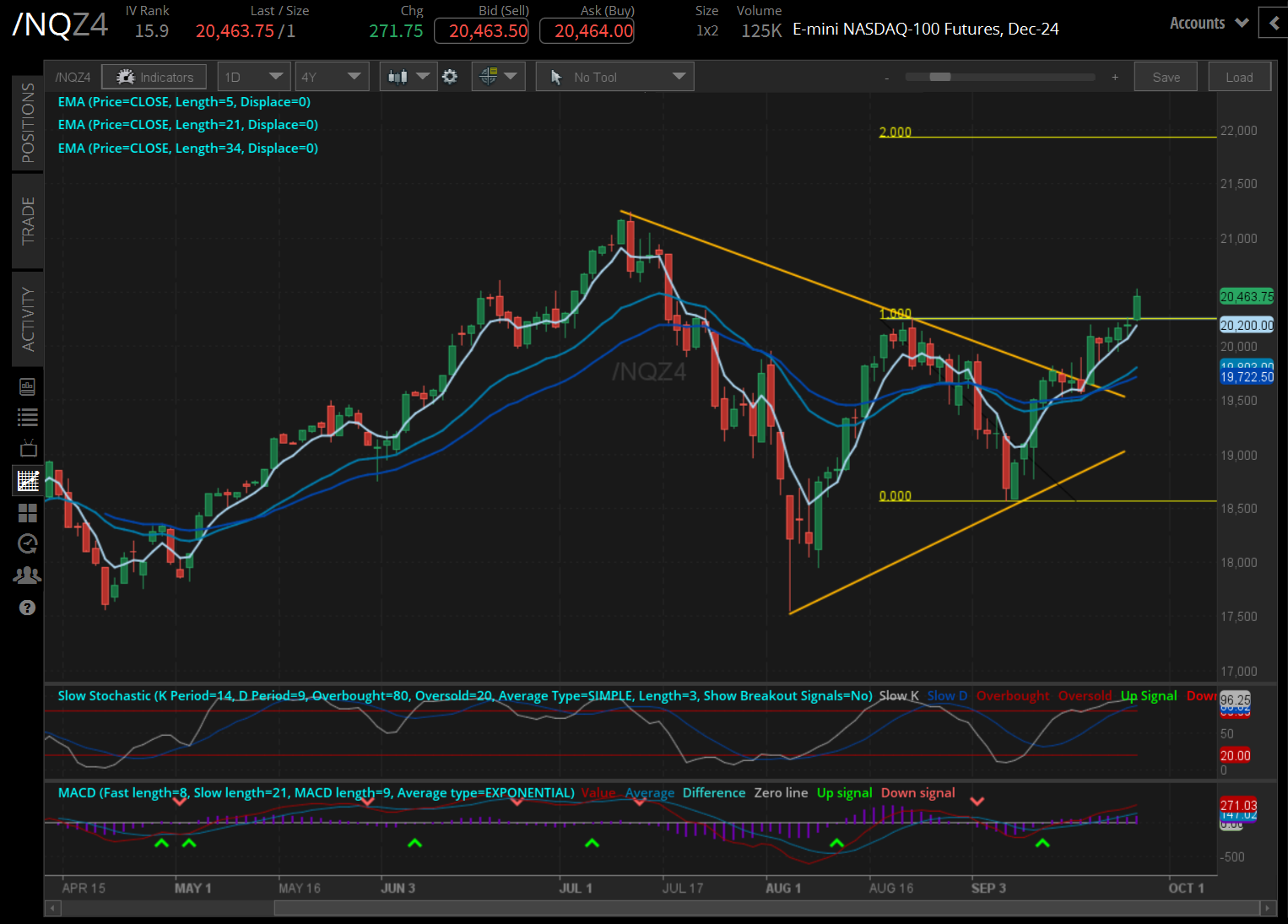This screenshot has width=1288, height=924.
Task: Switch to the ACTIVITY side tab
Action: pos(28,320)
